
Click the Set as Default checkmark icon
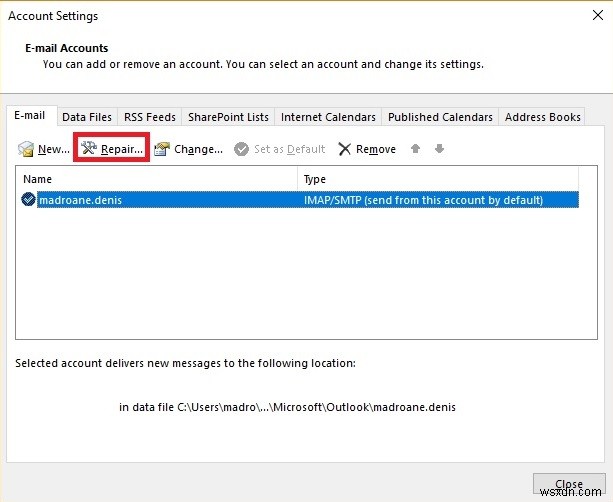click(241, 149)
